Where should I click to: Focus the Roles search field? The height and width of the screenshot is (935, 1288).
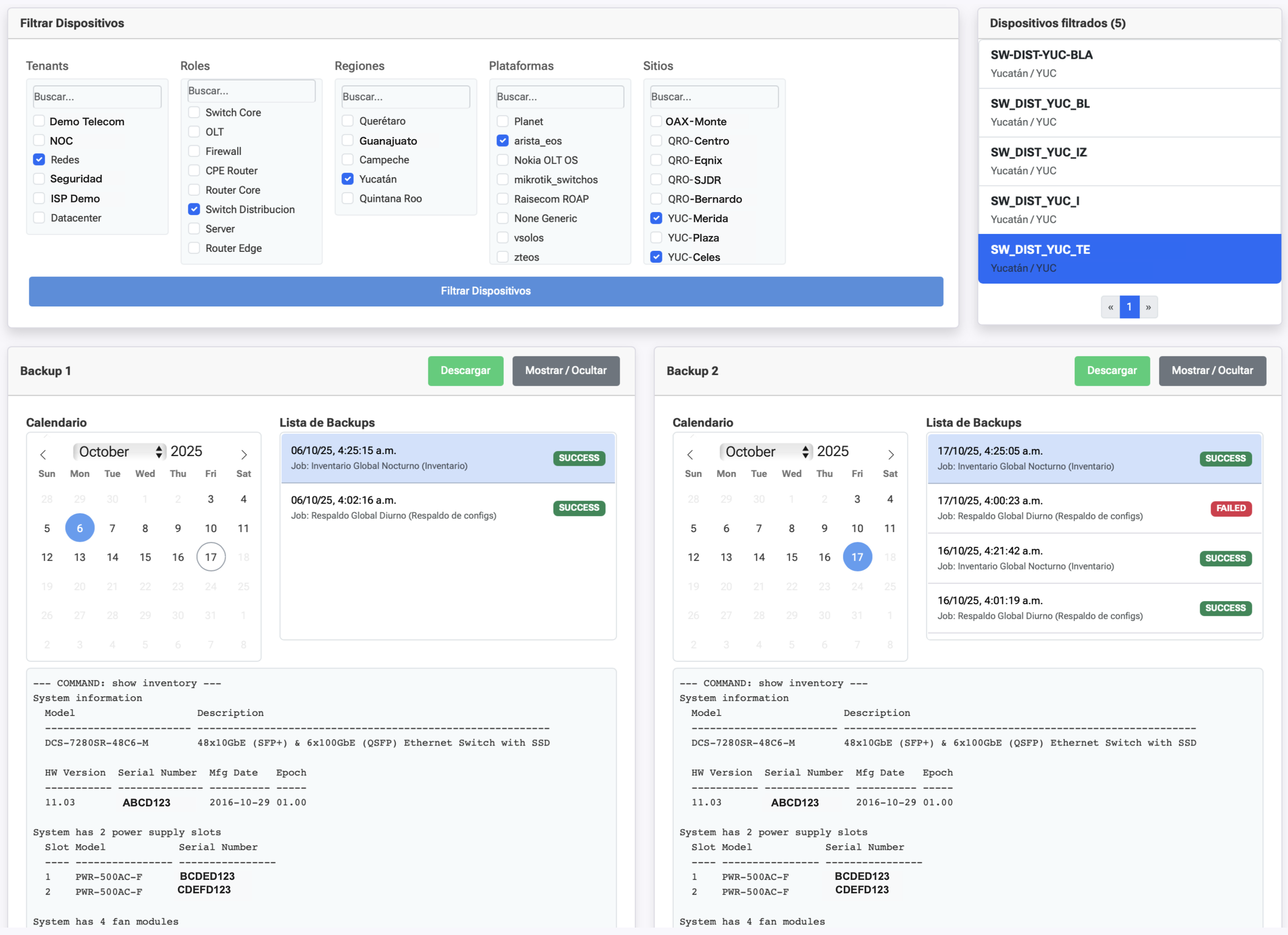coord(251,91)
